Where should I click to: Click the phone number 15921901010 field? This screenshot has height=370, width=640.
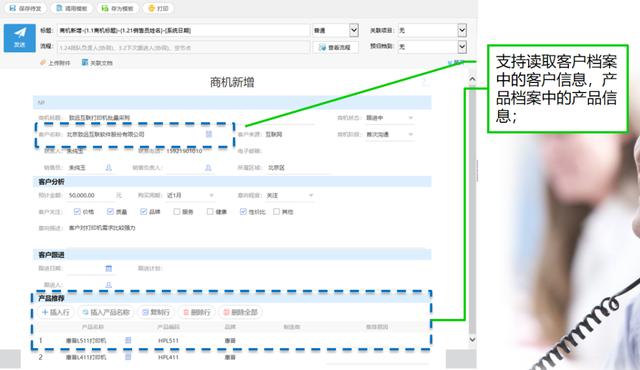coord(184,151)
